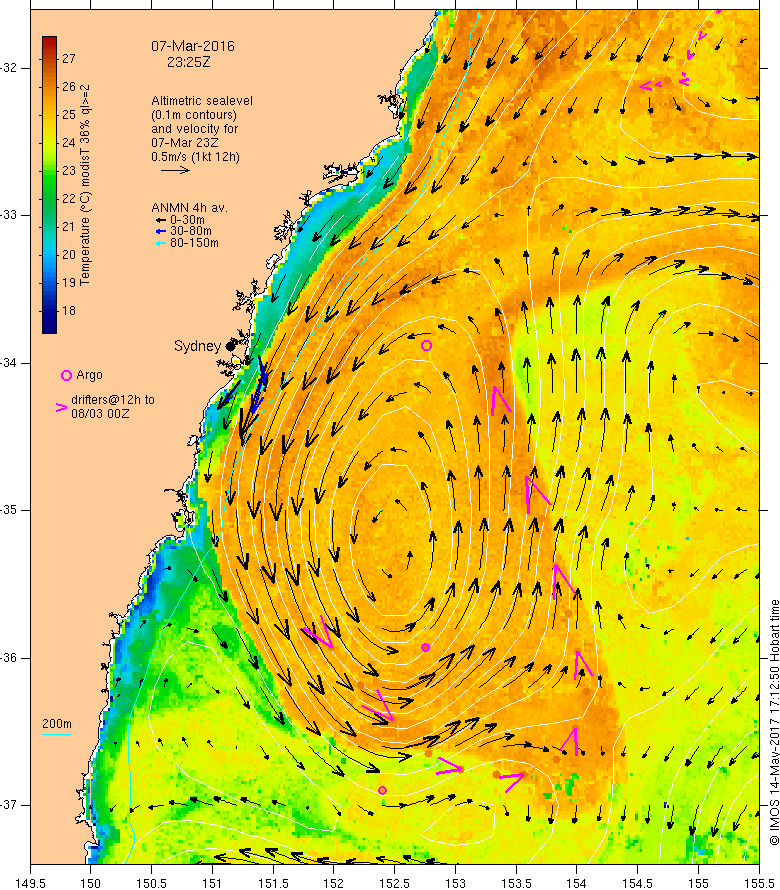Click the -36 latitude axis label
Image resolution: width=780 pixels, height=890 pixels.
[x=9, y=658]
